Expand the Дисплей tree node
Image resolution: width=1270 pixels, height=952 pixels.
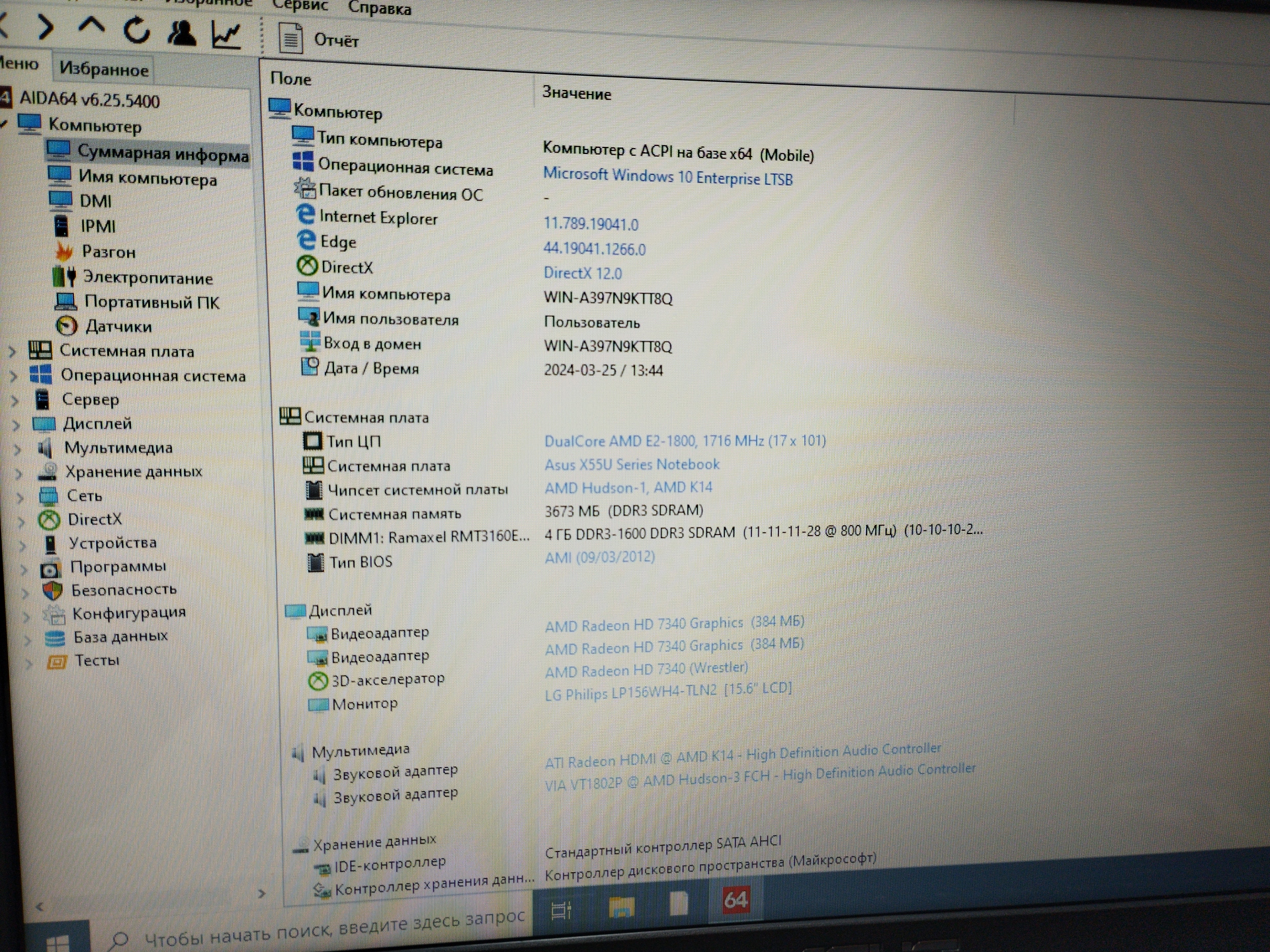click(17, 424)
